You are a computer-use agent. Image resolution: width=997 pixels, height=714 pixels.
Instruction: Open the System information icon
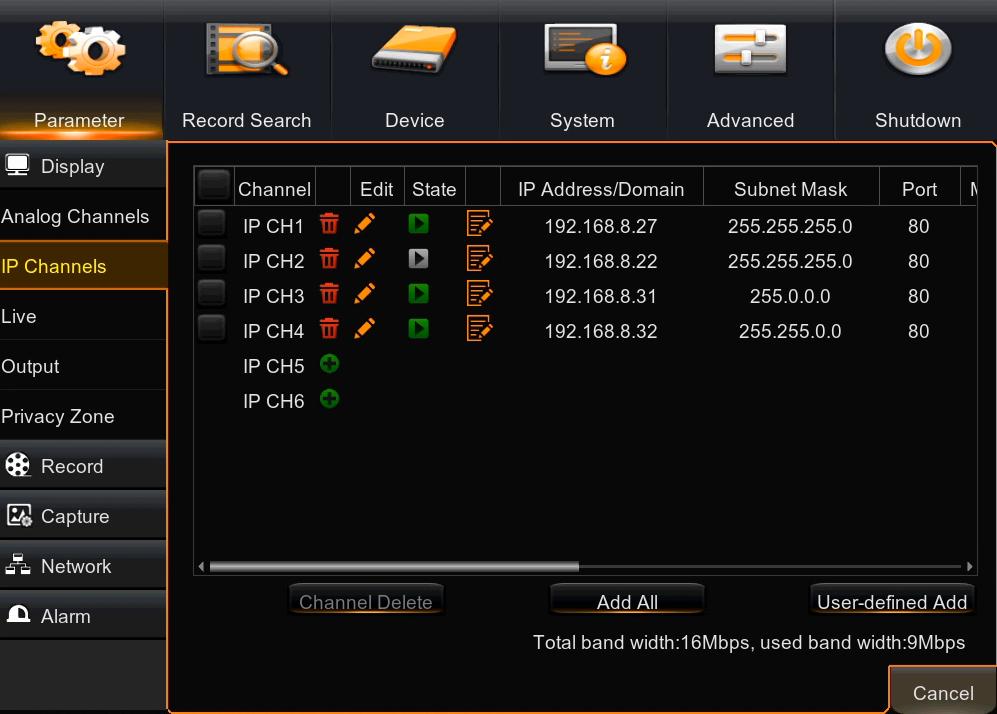coord(585,49)
